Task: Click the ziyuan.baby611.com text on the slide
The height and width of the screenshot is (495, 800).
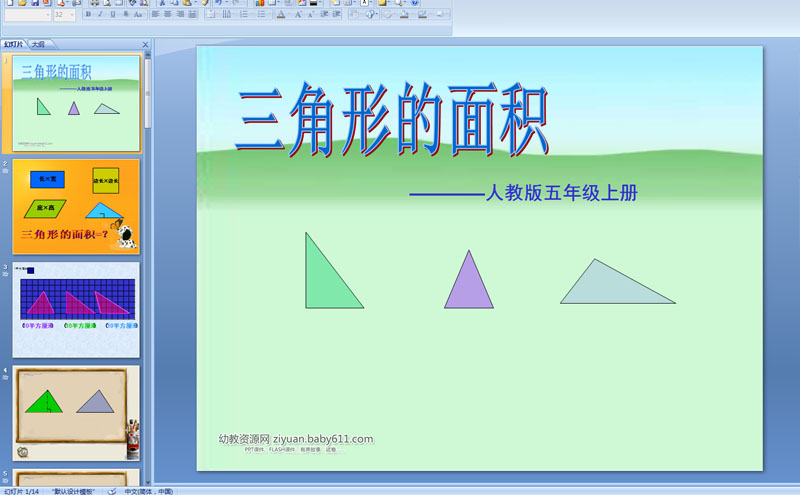Action: (323, 439)
